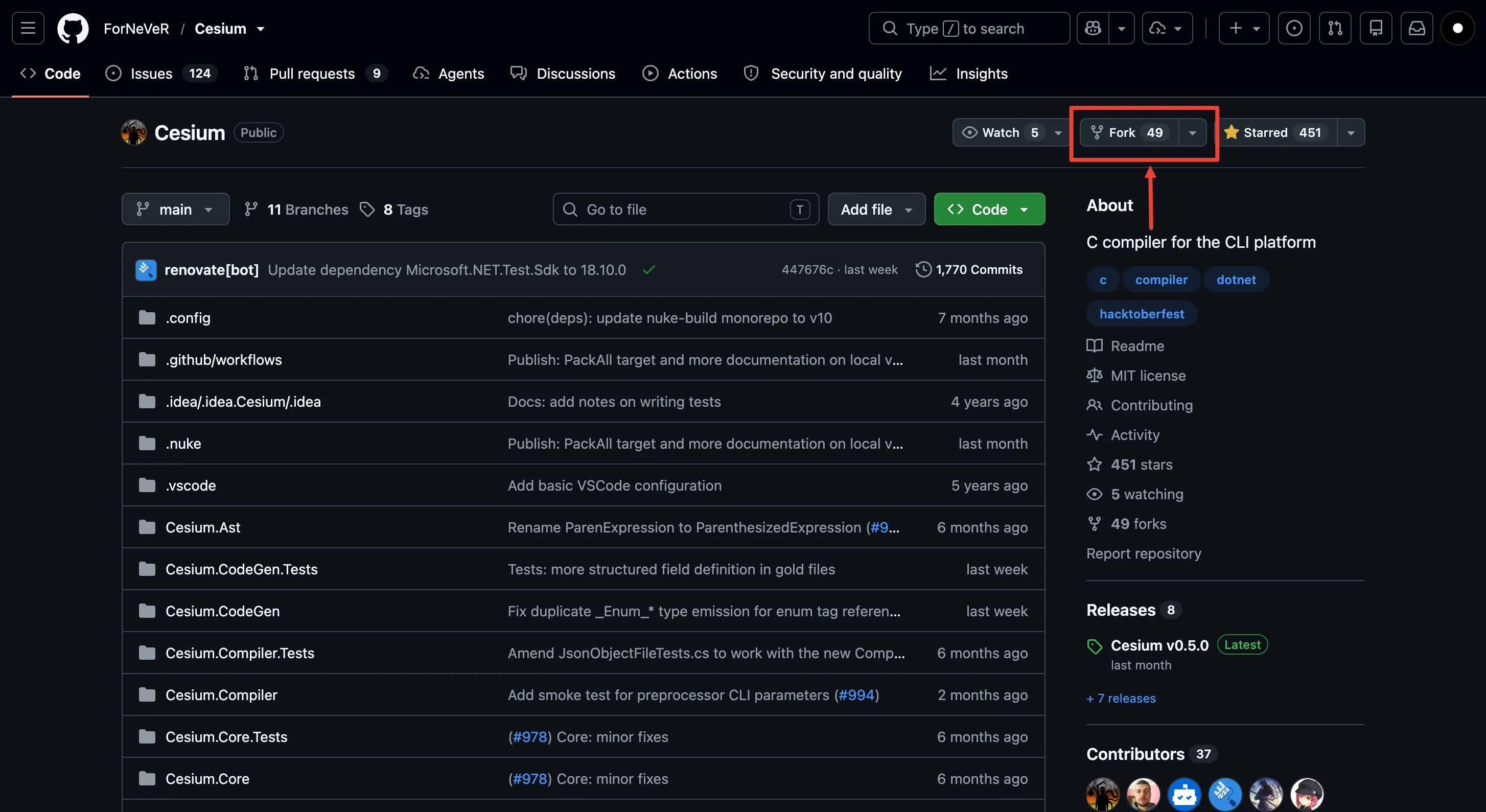This screenshot has height=812, width=1486.
Task: Click the + 7 releases link
Action: click(x=1121, y=699)
